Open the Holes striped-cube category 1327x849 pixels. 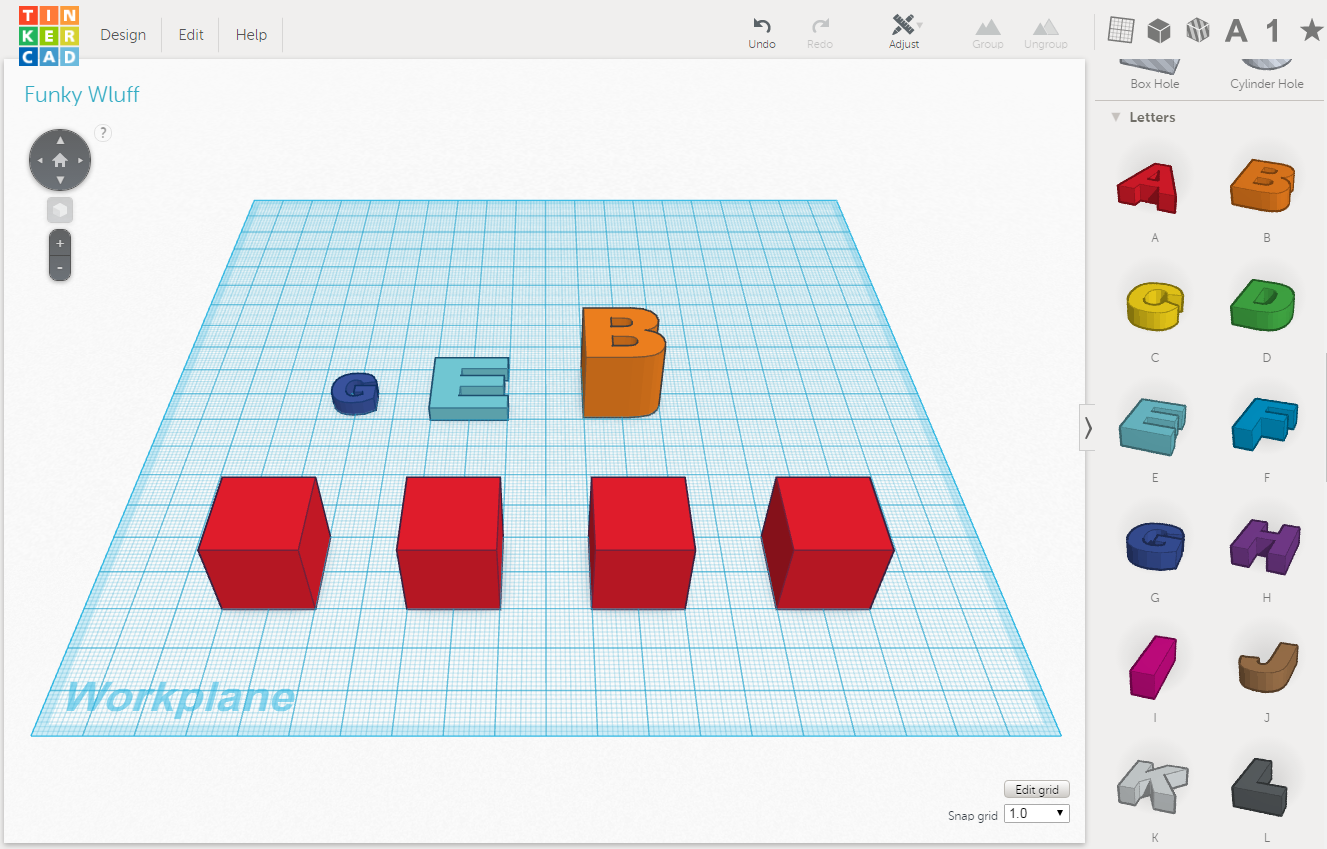click(1197, 30)
